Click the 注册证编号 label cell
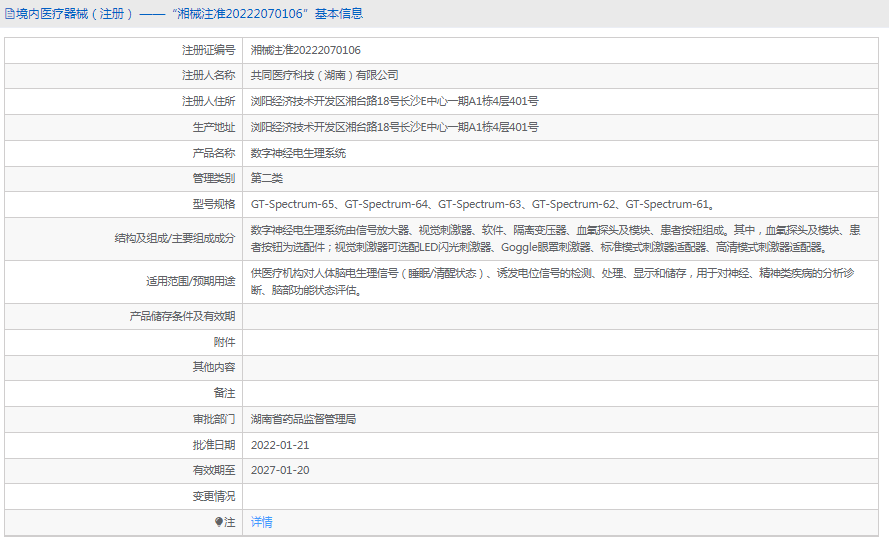This screenshot has width=889, height=545. (x=209, y=50)
